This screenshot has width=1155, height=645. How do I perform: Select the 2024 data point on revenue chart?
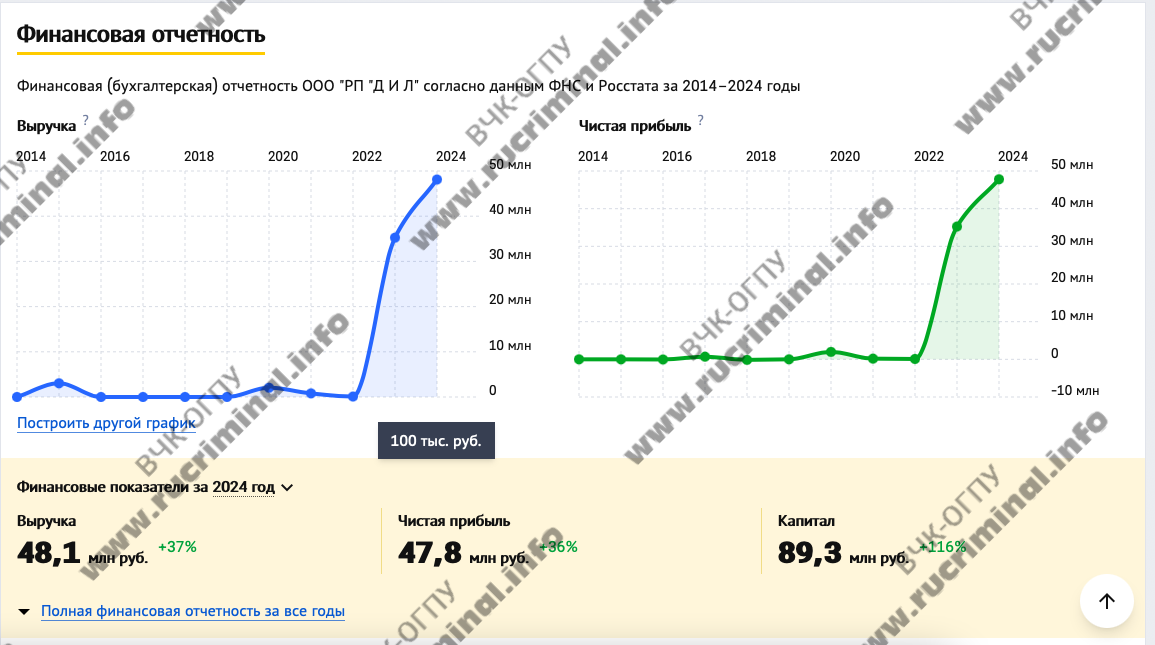click(x=437, y=180)
